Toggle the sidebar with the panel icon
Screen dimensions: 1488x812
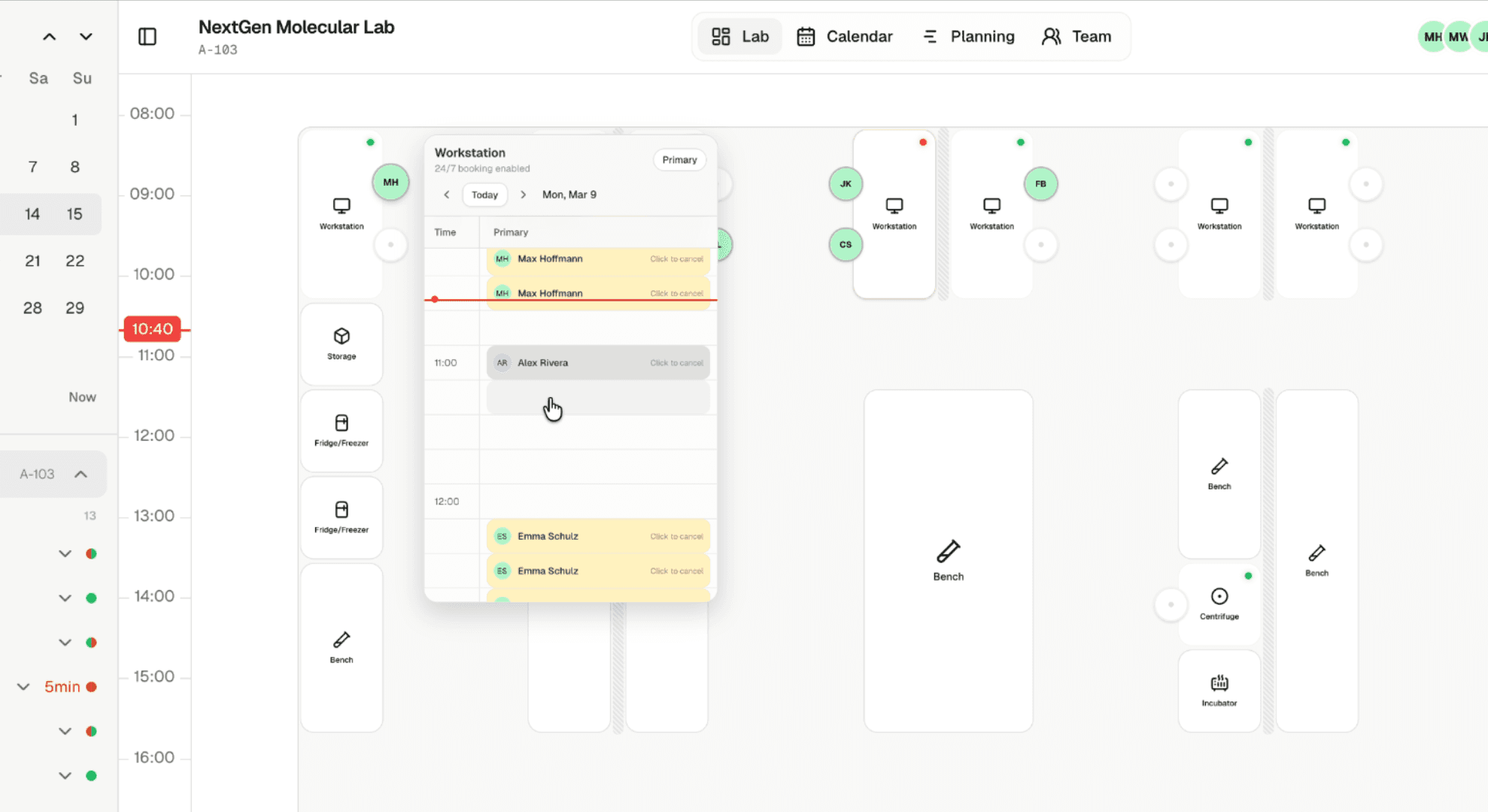point(147,36)
